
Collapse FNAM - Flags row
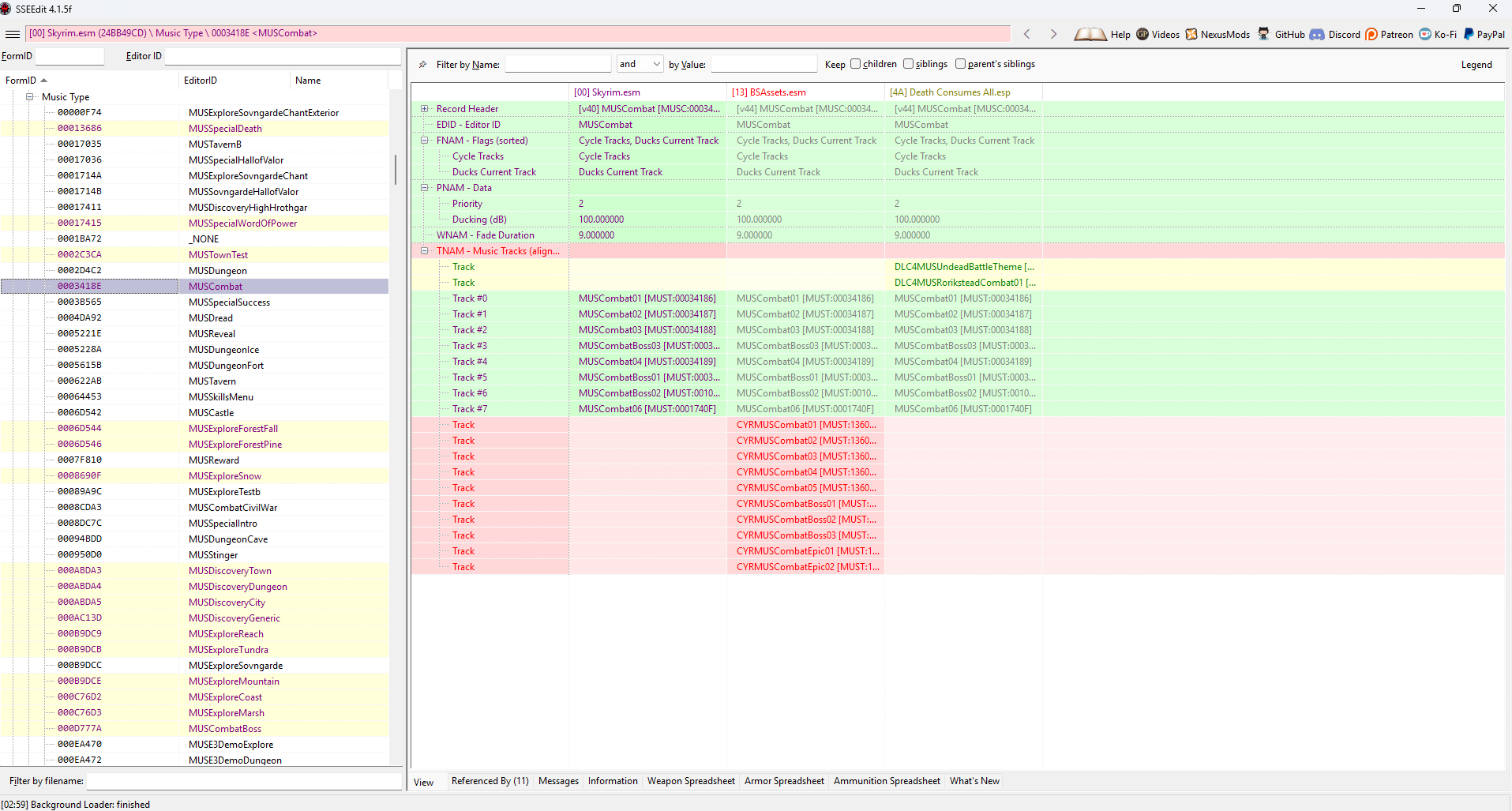(x=424, y=141)
